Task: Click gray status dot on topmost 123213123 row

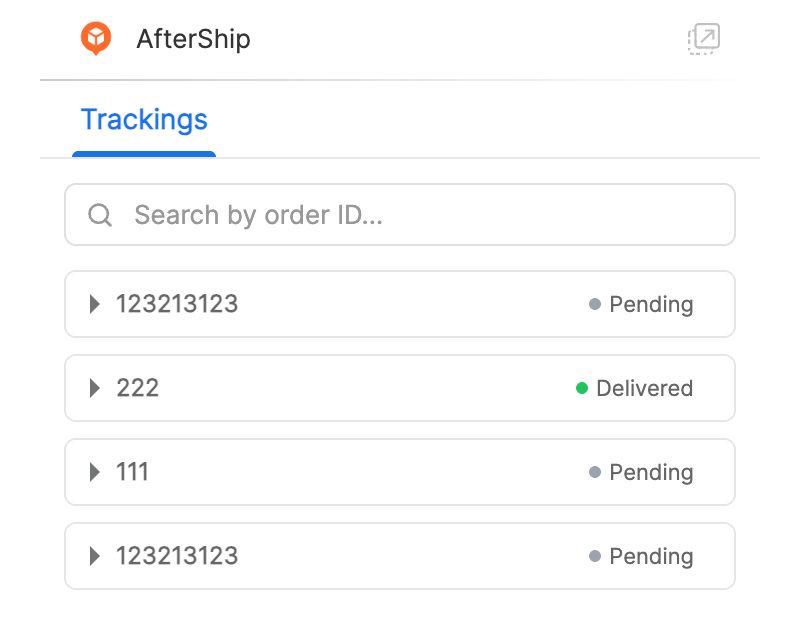Action: point(595,304)
